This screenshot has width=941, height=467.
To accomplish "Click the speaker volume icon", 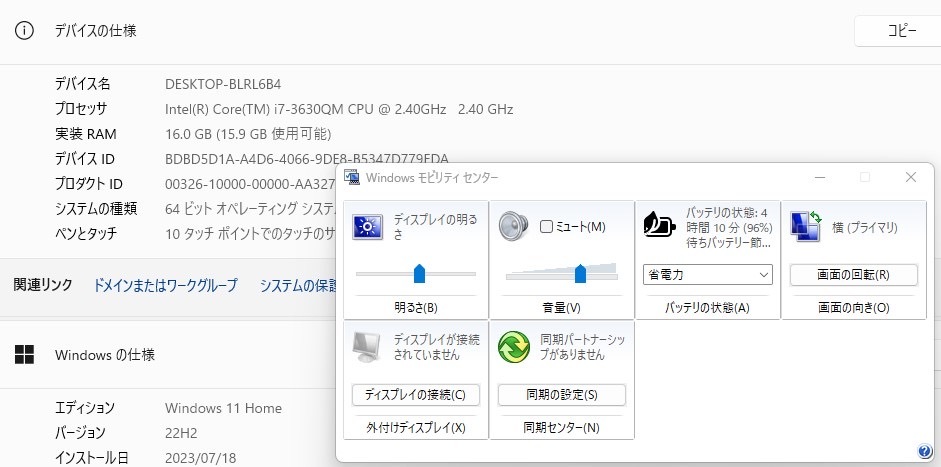I will click(513, 227).
